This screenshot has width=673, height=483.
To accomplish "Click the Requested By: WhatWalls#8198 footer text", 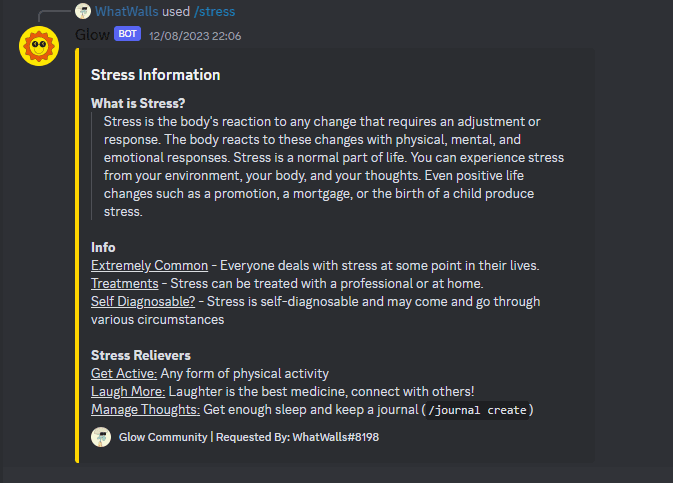I will click(x=297, y=437).
